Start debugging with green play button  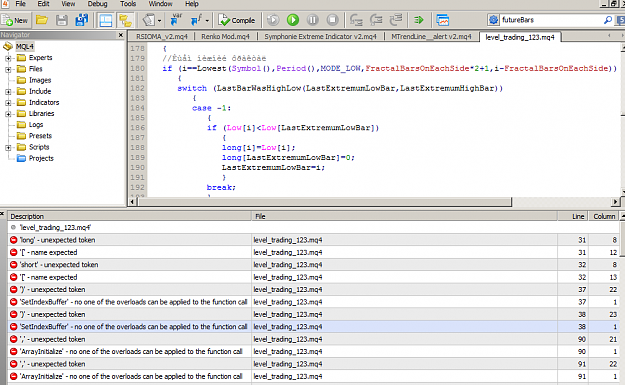pos(293,20)
